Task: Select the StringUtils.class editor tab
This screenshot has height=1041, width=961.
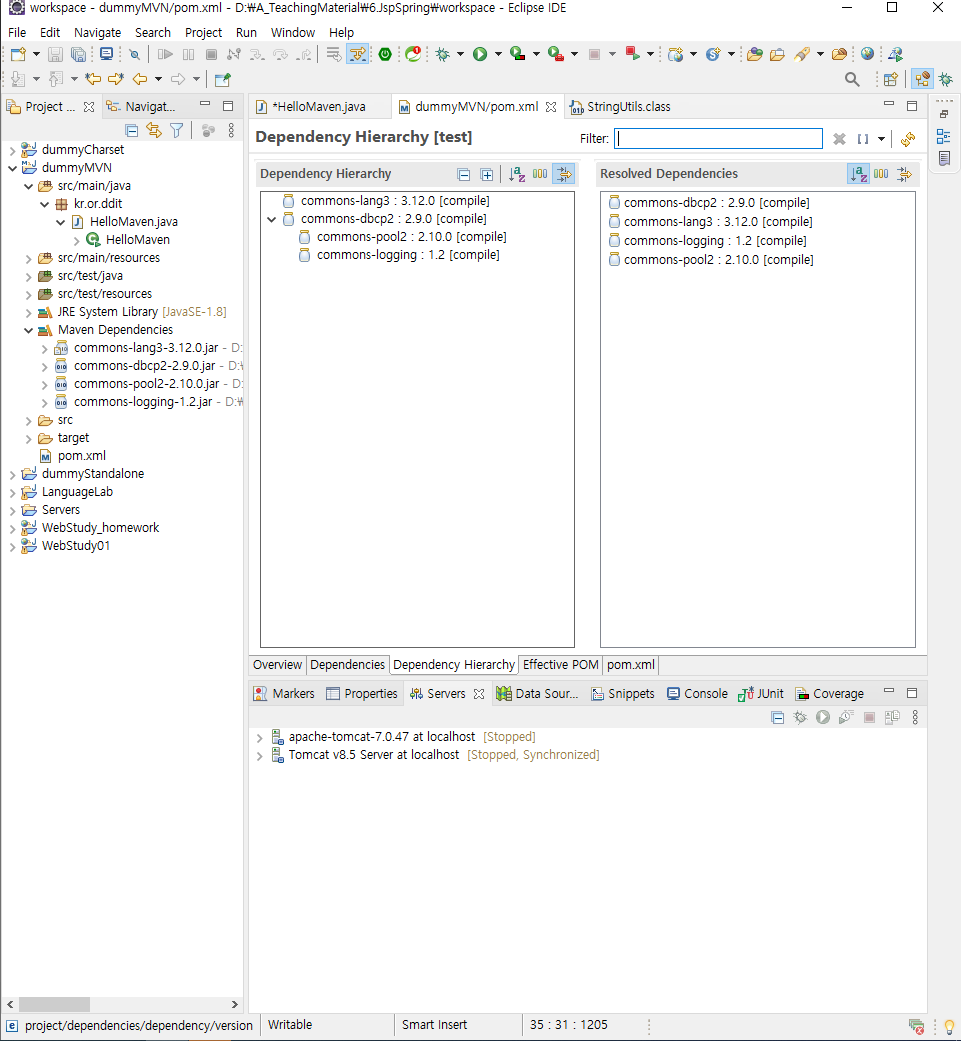Action: click(621, 107)
